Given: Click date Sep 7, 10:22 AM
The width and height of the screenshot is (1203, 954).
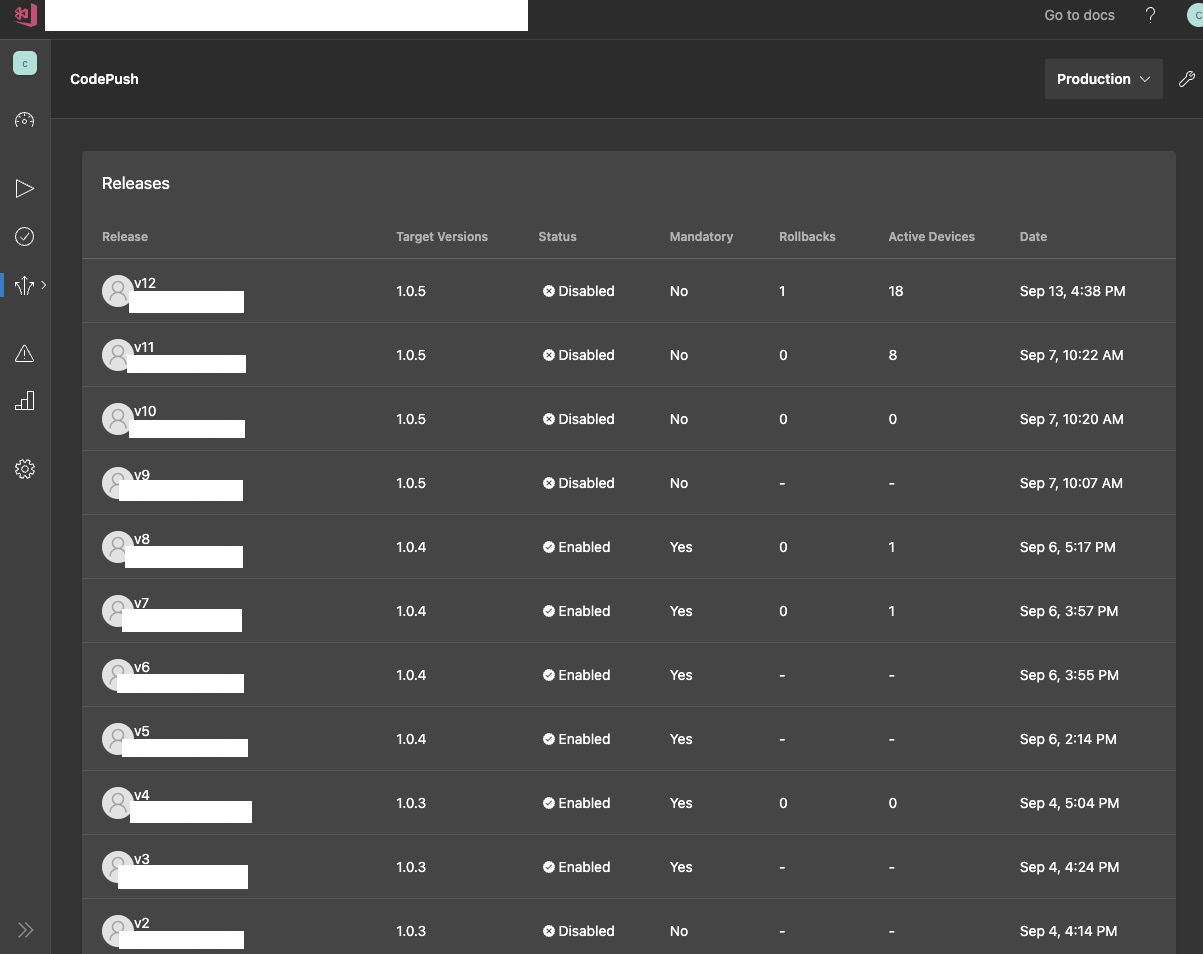Looking at the screenshot, I should click(1071, 355).
